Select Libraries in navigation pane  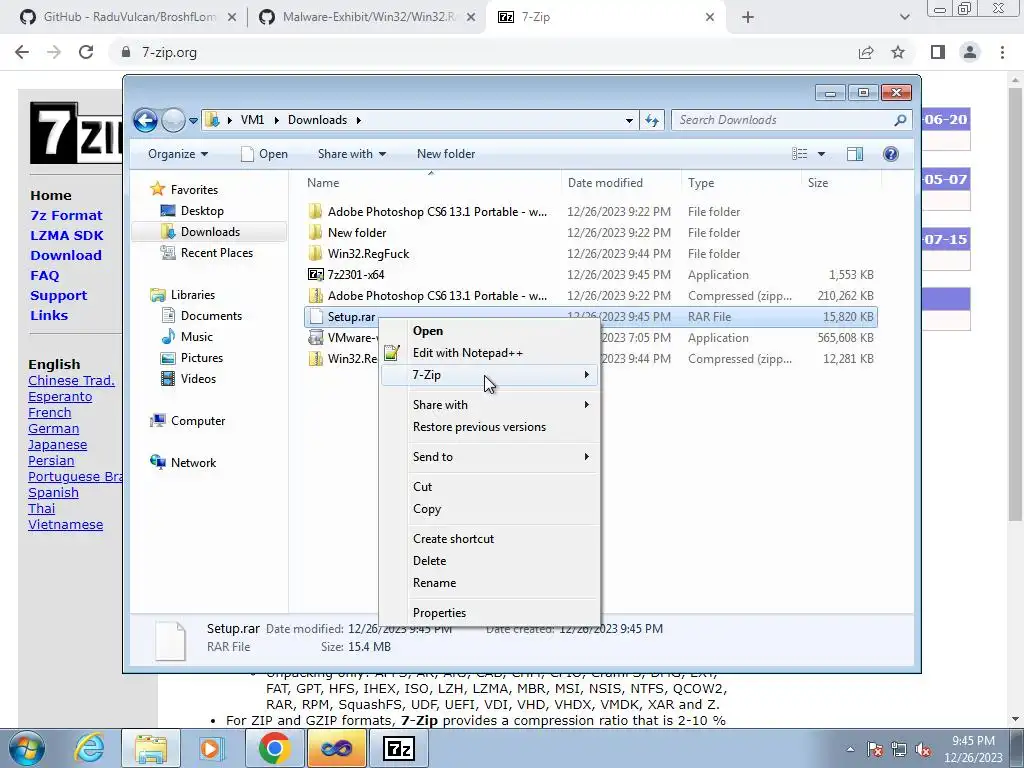tap(182, 295)
